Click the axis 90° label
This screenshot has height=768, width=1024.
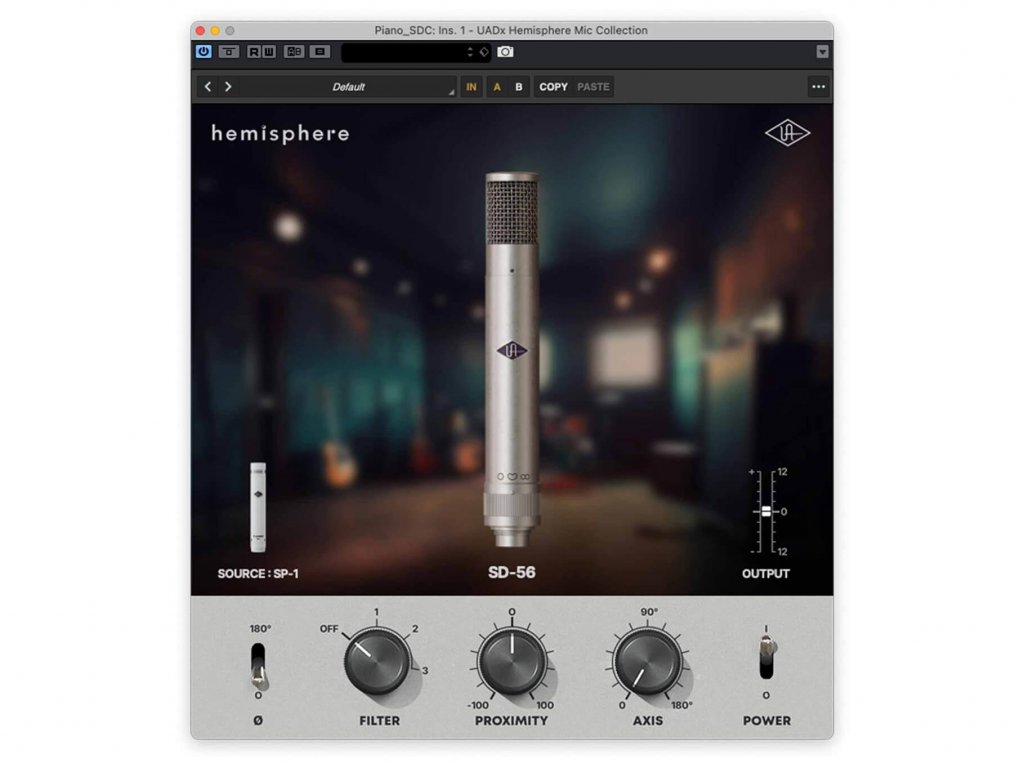649,612
